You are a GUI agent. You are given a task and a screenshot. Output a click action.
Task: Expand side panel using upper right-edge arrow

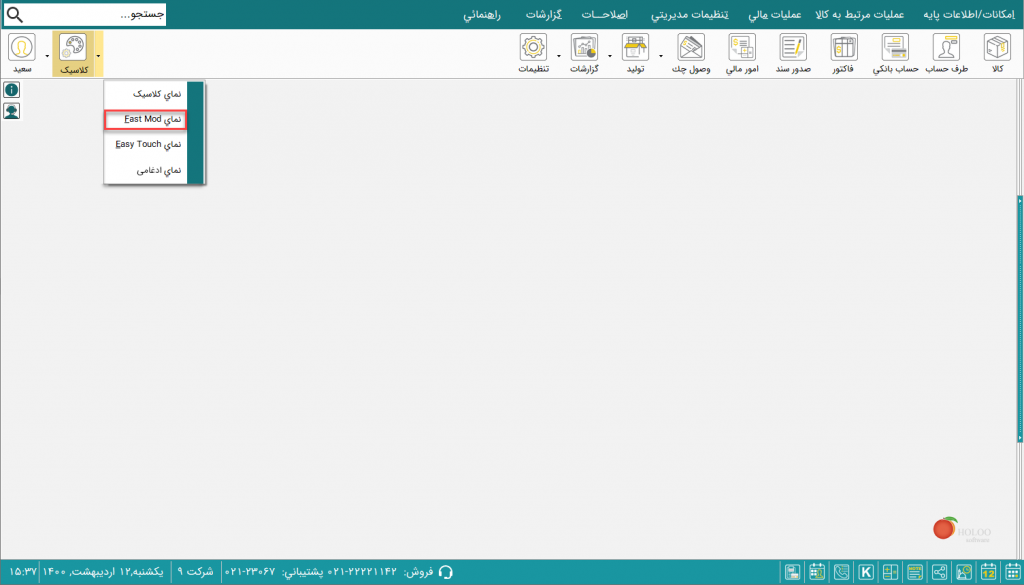pos(1020,201)
